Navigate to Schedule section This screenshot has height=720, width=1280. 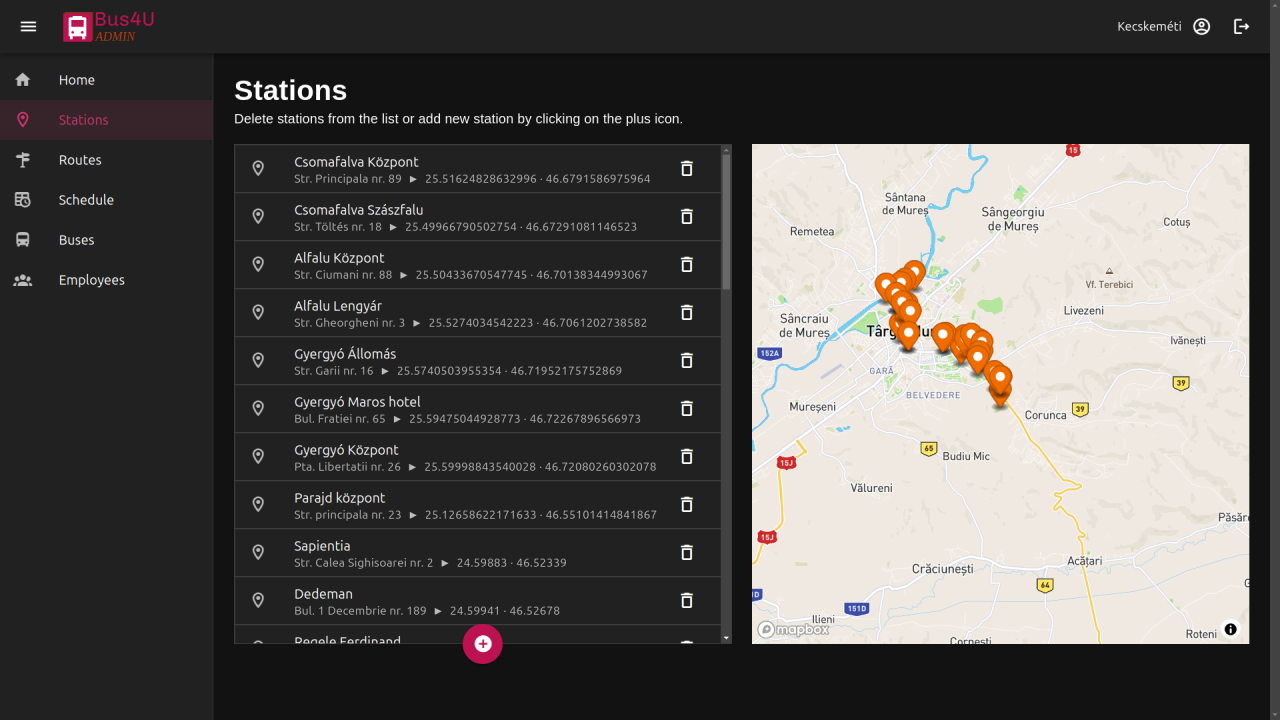pyautogui.click(x=86, y=200)
